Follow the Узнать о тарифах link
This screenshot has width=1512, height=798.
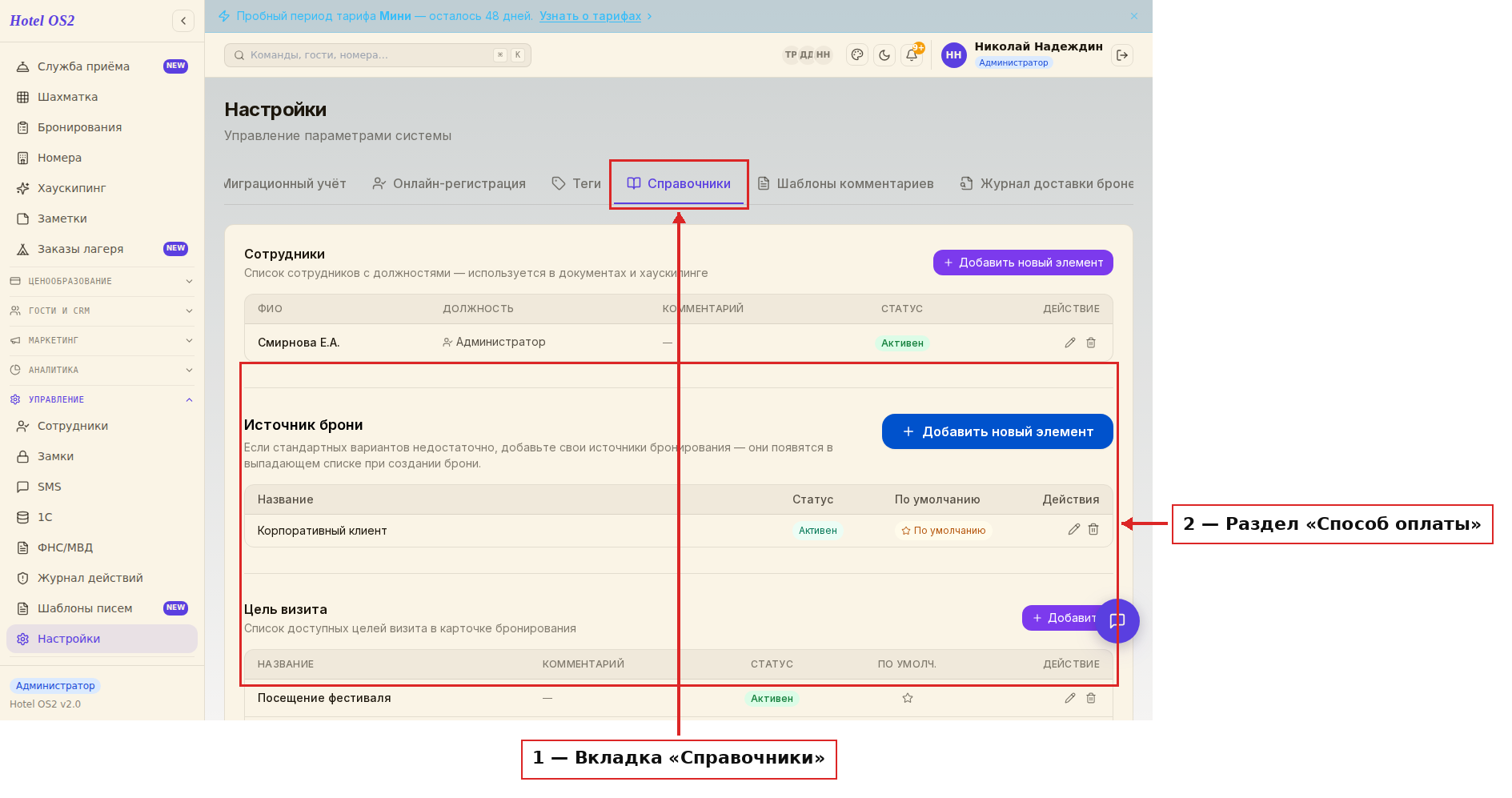tap(590, 16)
